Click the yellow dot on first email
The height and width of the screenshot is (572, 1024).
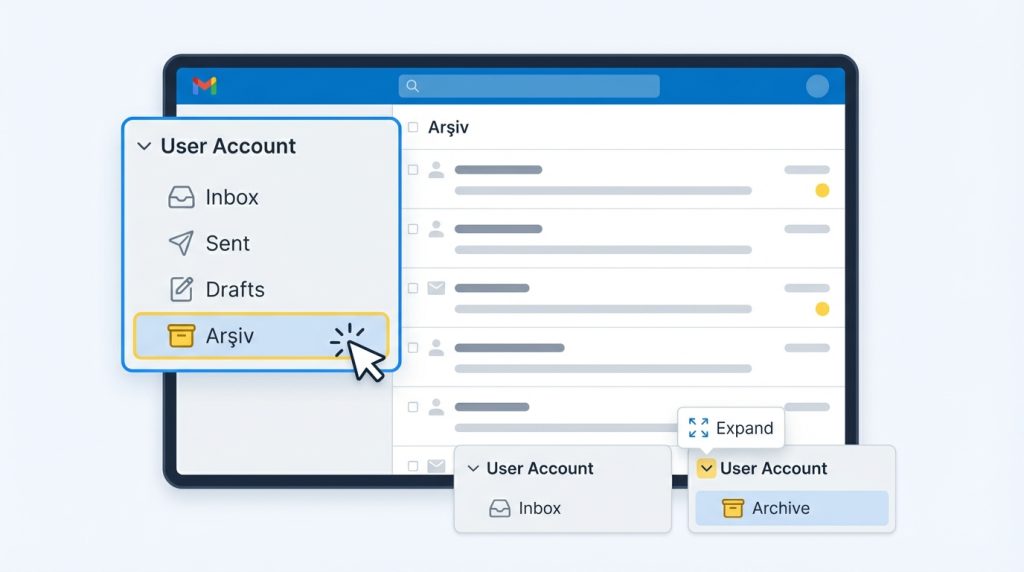point(822,190)
